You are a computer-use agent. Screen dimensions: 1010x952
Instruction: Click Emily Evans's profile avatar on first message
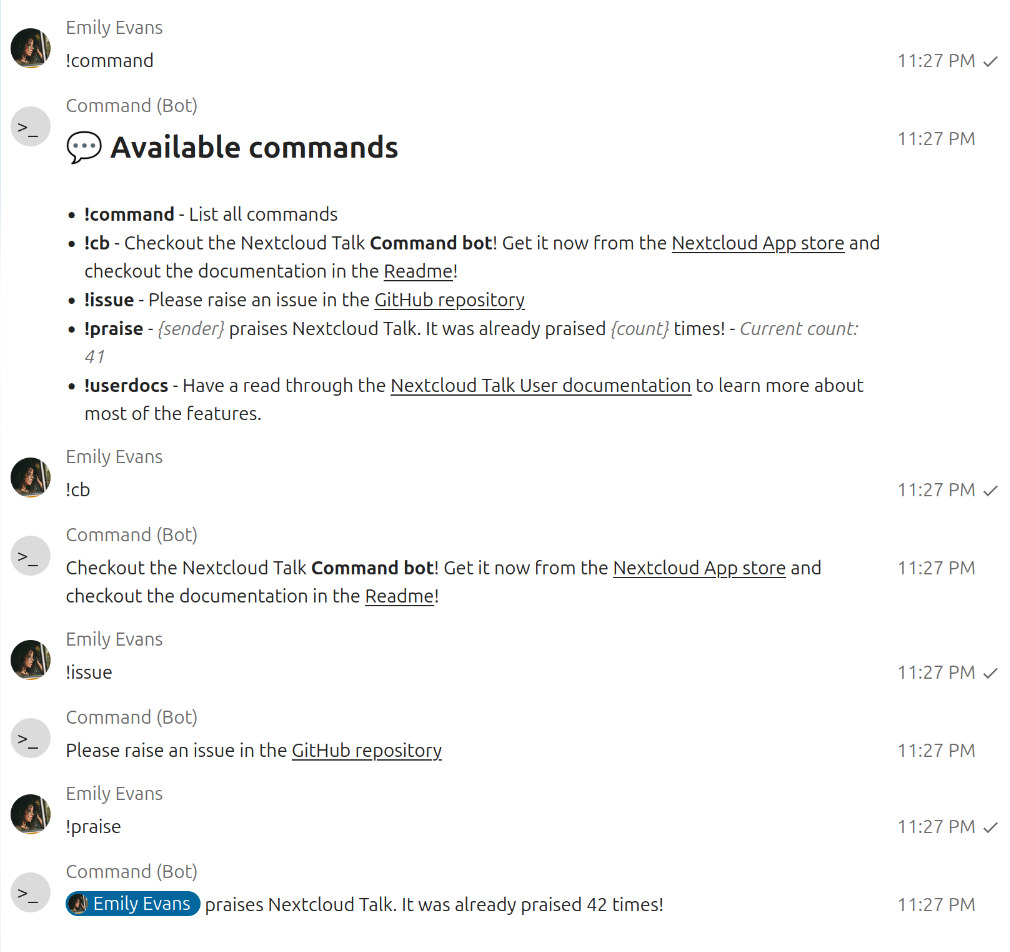pos(30,47)
